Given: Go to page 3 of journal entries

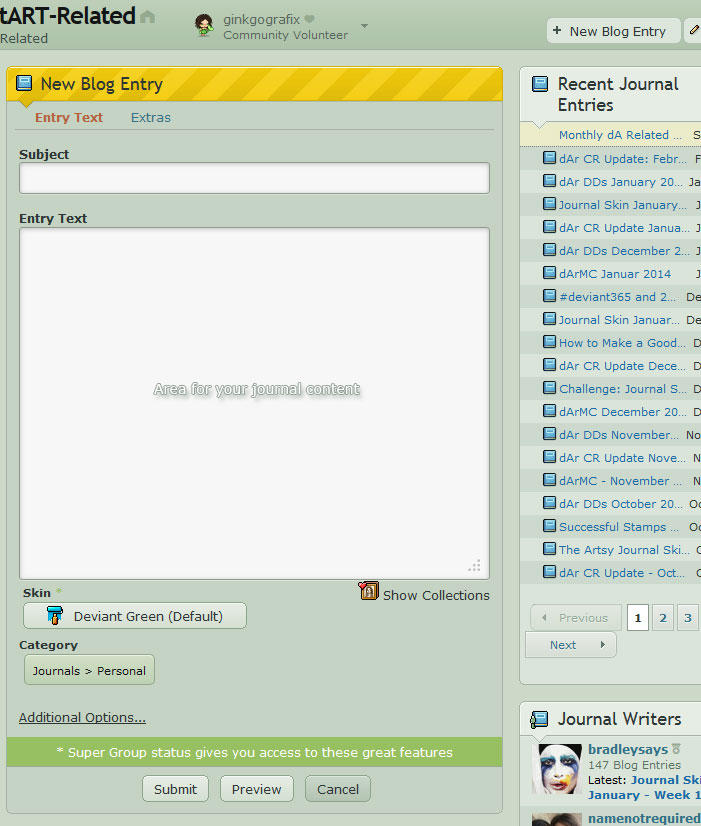Looking at the screenshot, I should (688, 617).
